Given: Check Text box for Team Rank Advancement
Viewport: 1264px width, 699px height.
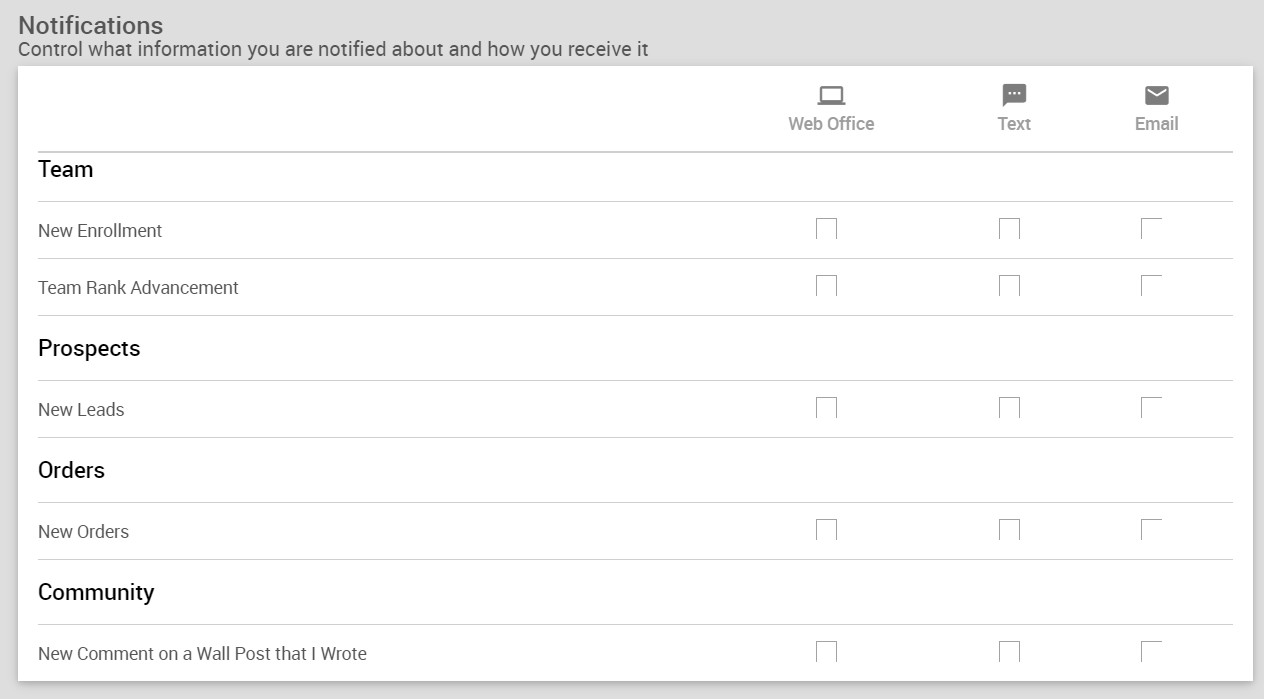Looking at the screenshot, I should (x=1010, y=286).
